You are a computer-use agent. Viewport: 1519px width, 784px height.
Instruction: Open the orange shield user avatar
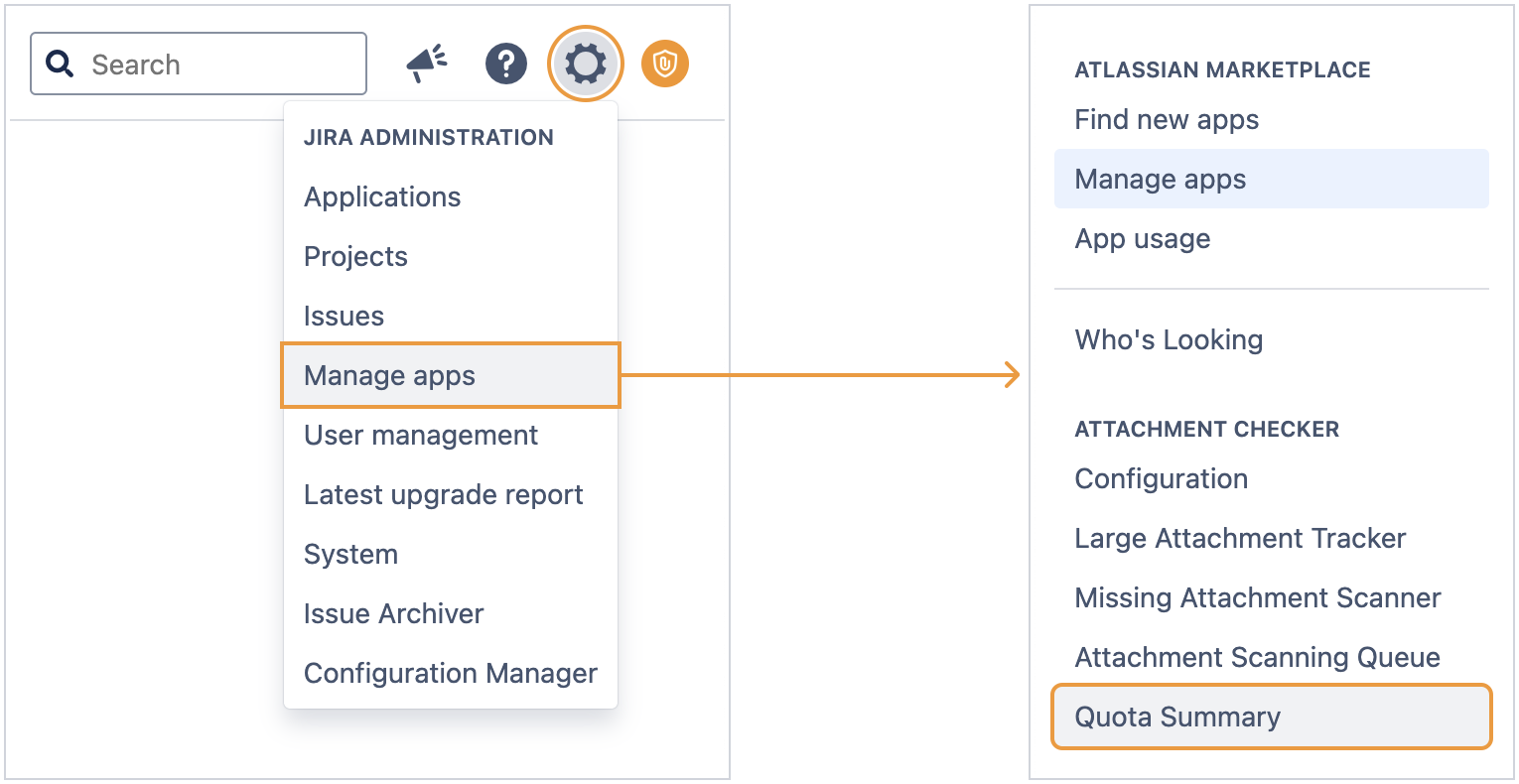[x=665, y=65]
